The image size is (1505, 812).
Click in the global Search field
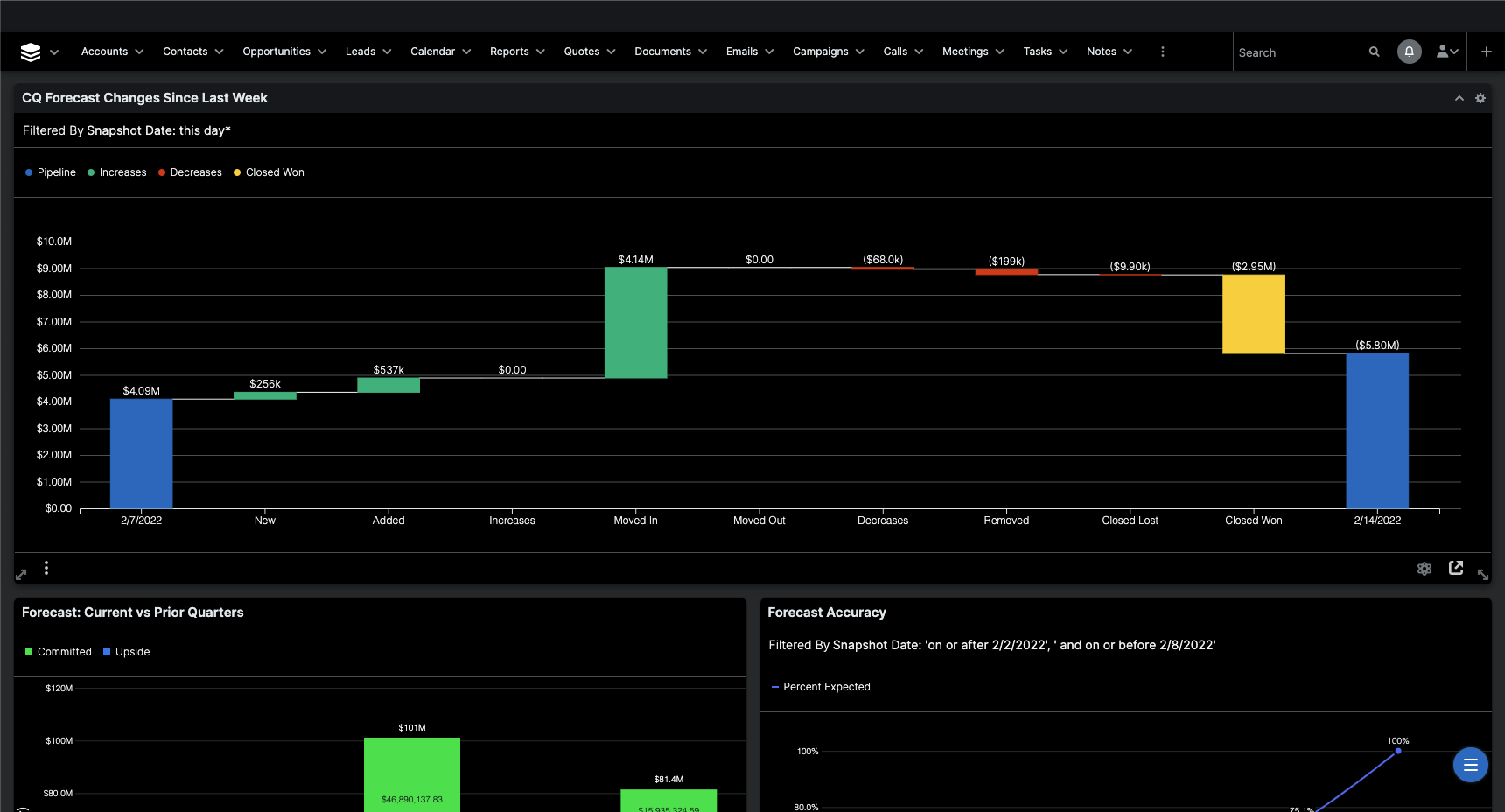click(x=1299, y=52)
